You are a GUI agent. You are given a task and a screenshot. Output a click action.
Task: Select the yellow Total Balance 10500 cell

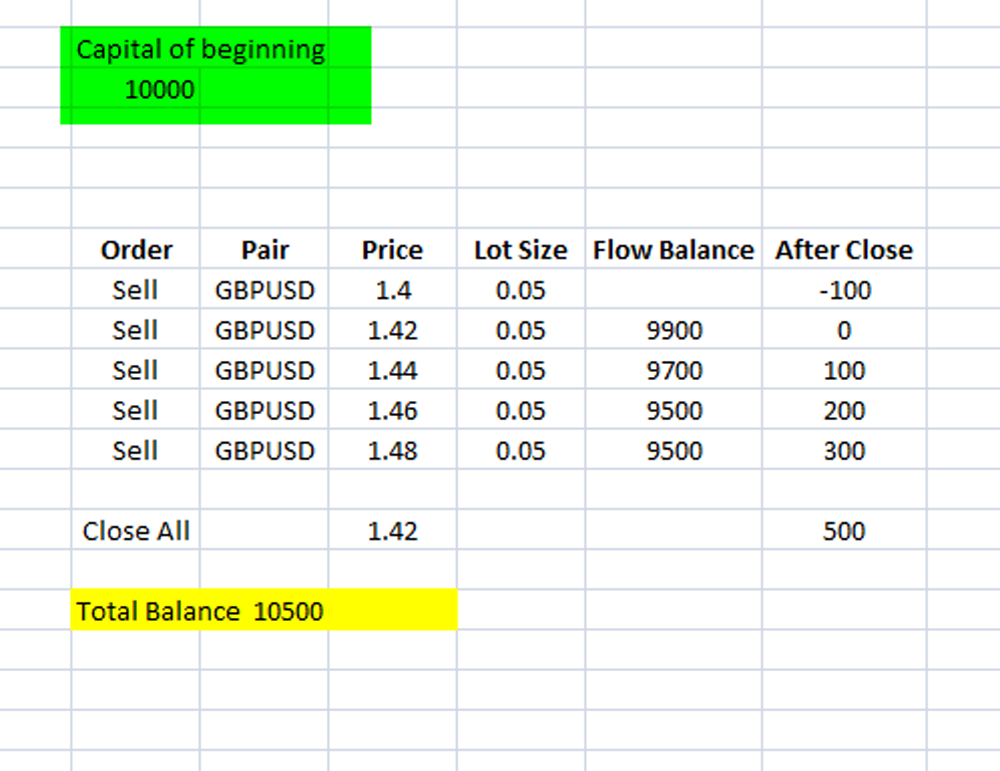tap(264, 610)
